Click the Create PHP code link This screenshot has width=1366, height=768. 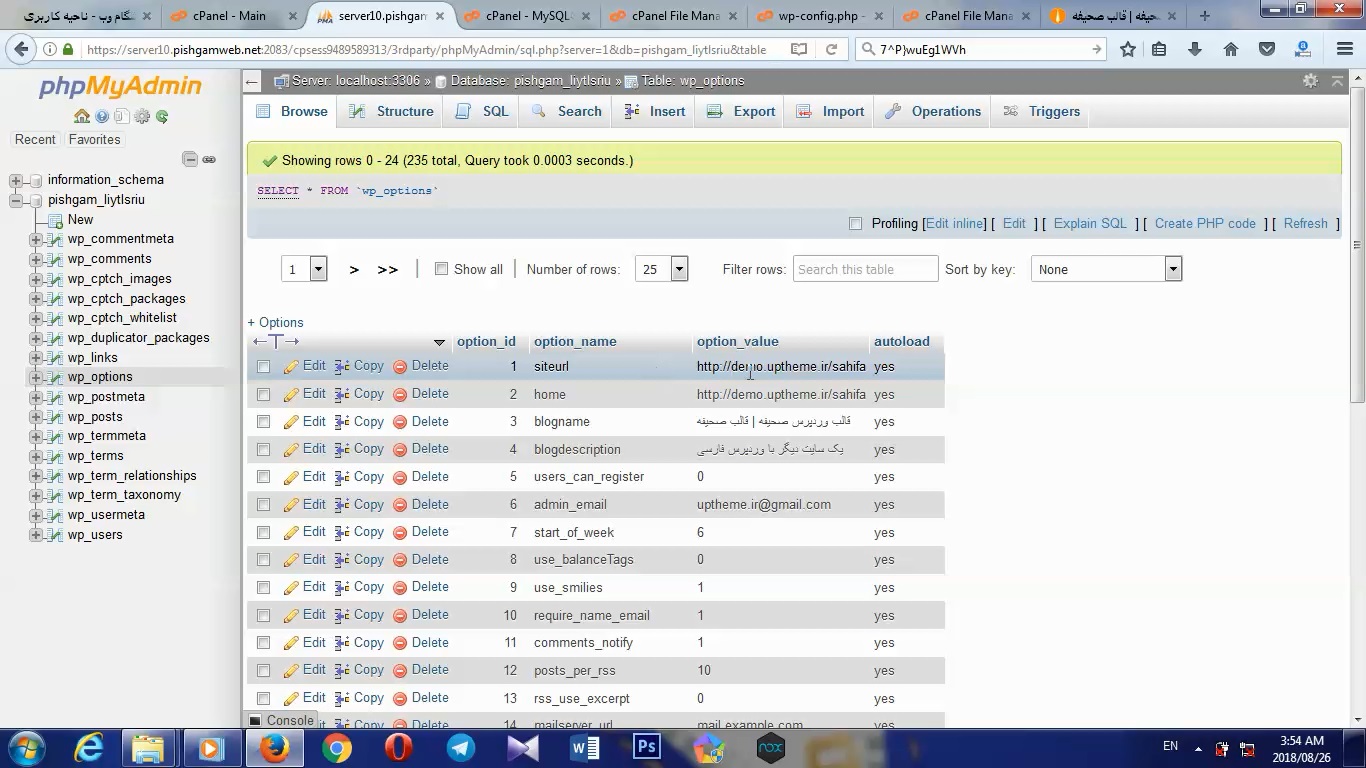click(x=1205, y=224)
